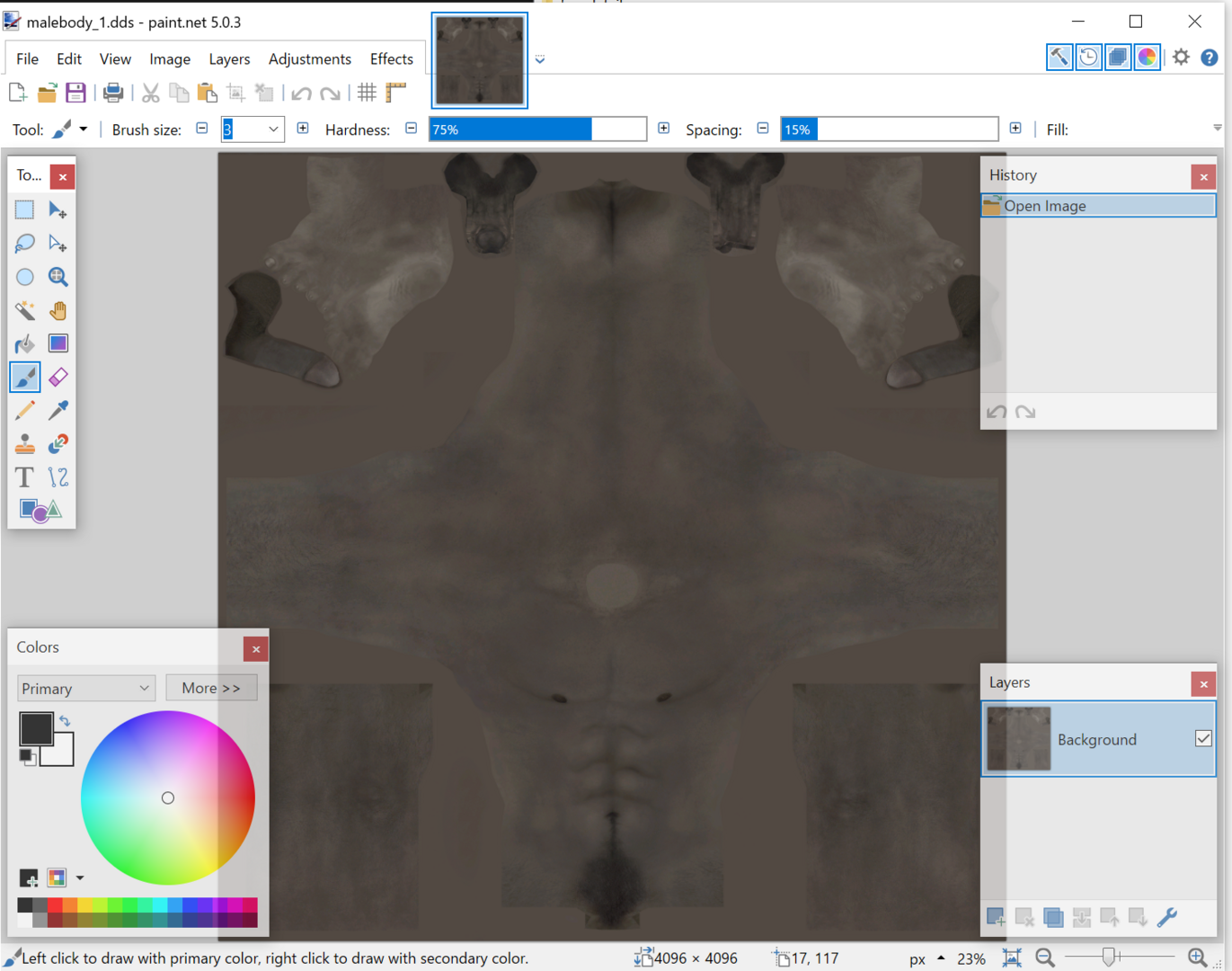Pick a hue on the color wheel
Viewport: 1232px width, 971px height.
click(x=168, y=797)
